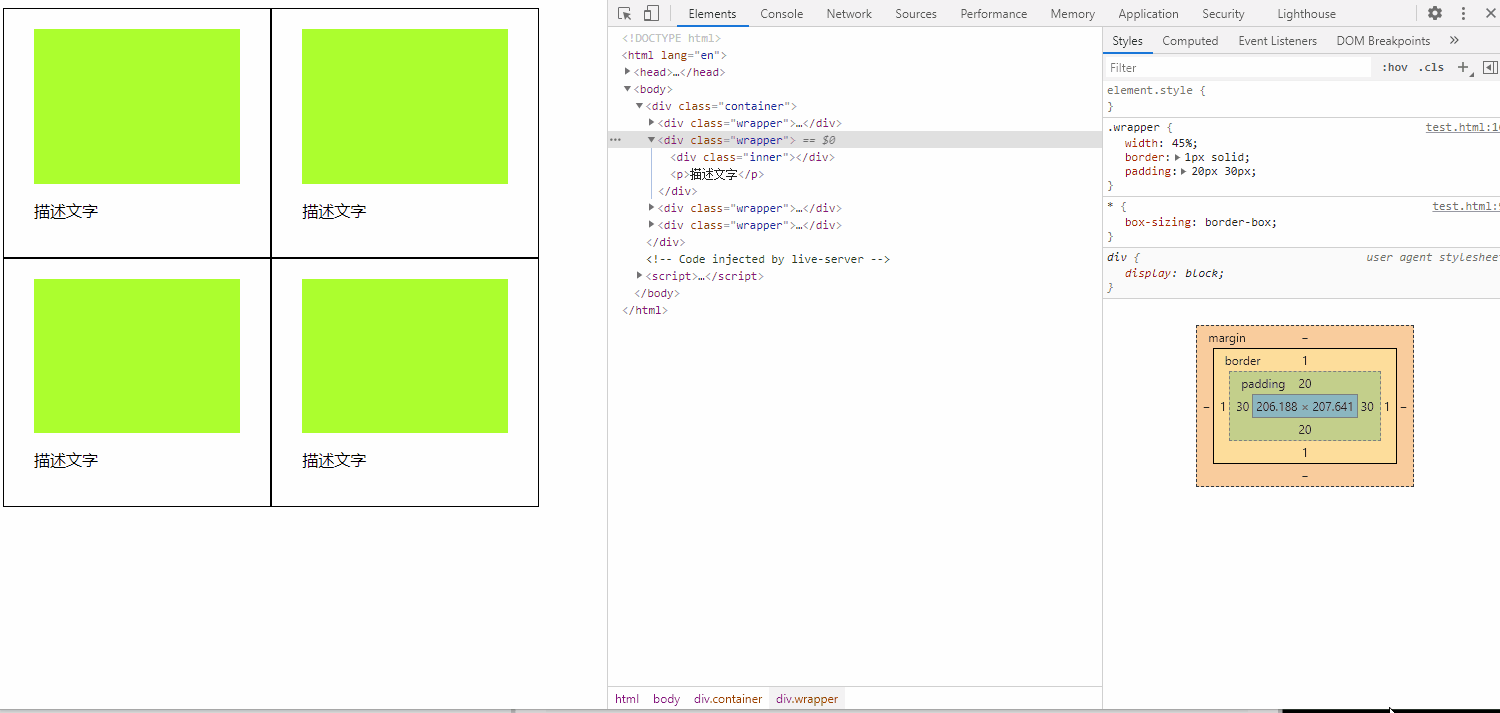Screen dimensions: 1500x713
Task: Show more sidebar tabs chevron
Action: (x=1454, y=41)
